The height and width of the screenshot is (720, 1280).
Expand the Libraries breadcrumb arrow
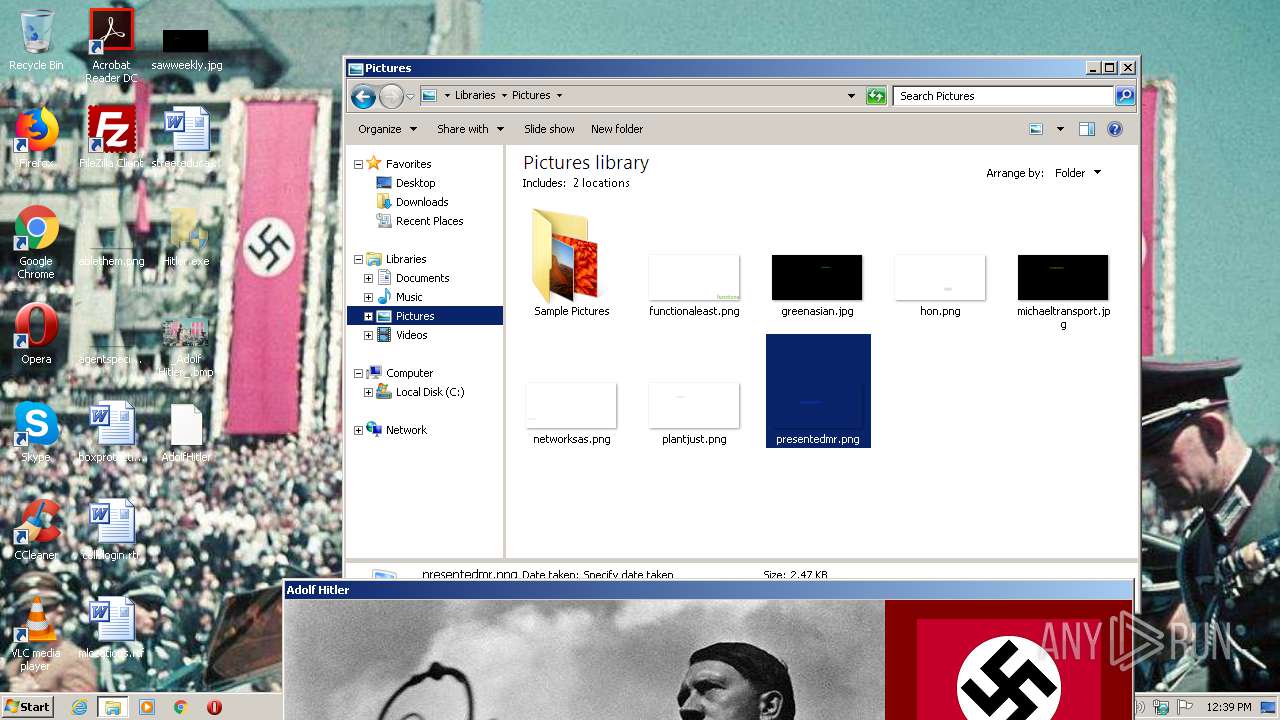[x=504, y=96]
